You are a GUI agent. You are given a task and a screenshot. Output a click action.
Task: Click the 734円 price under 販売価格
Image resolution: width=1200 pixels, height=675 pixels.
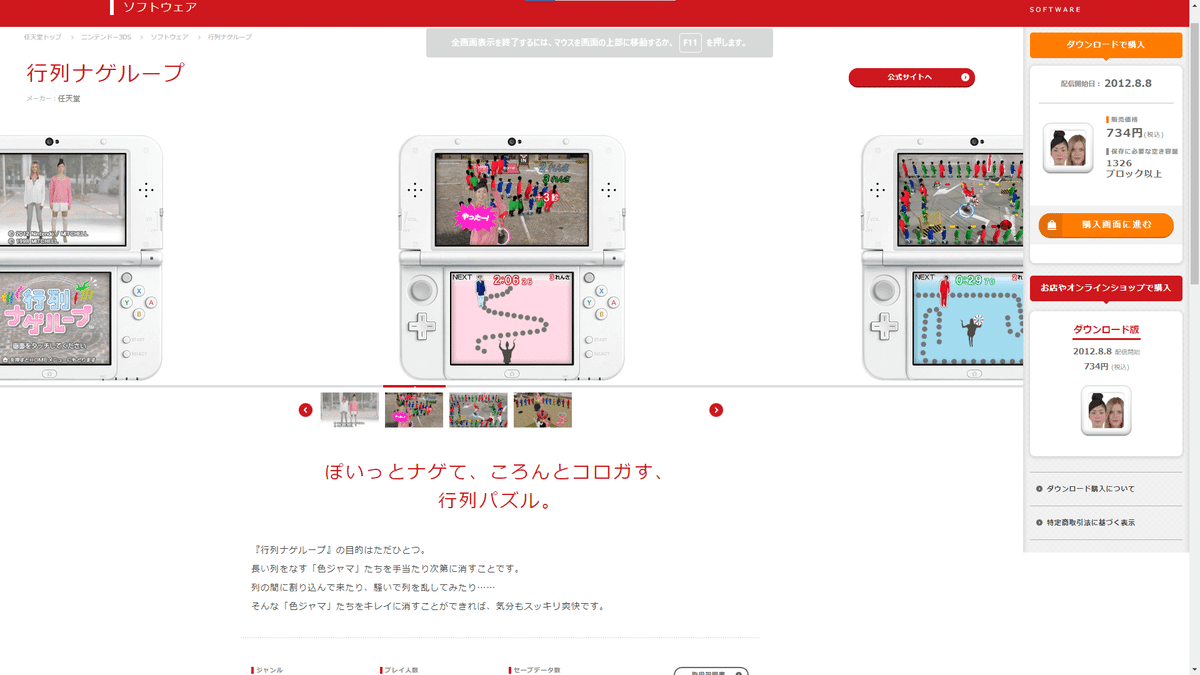[x=1124, y=133]
